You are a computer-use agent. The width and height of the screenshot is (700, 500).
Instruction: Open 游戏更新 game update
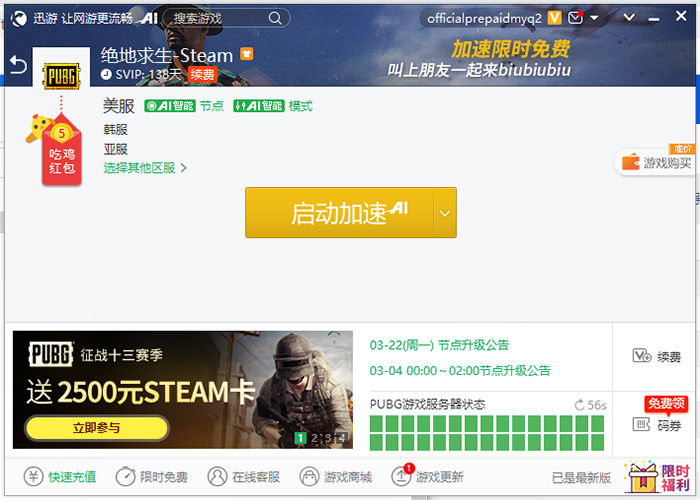pos(428,476)
